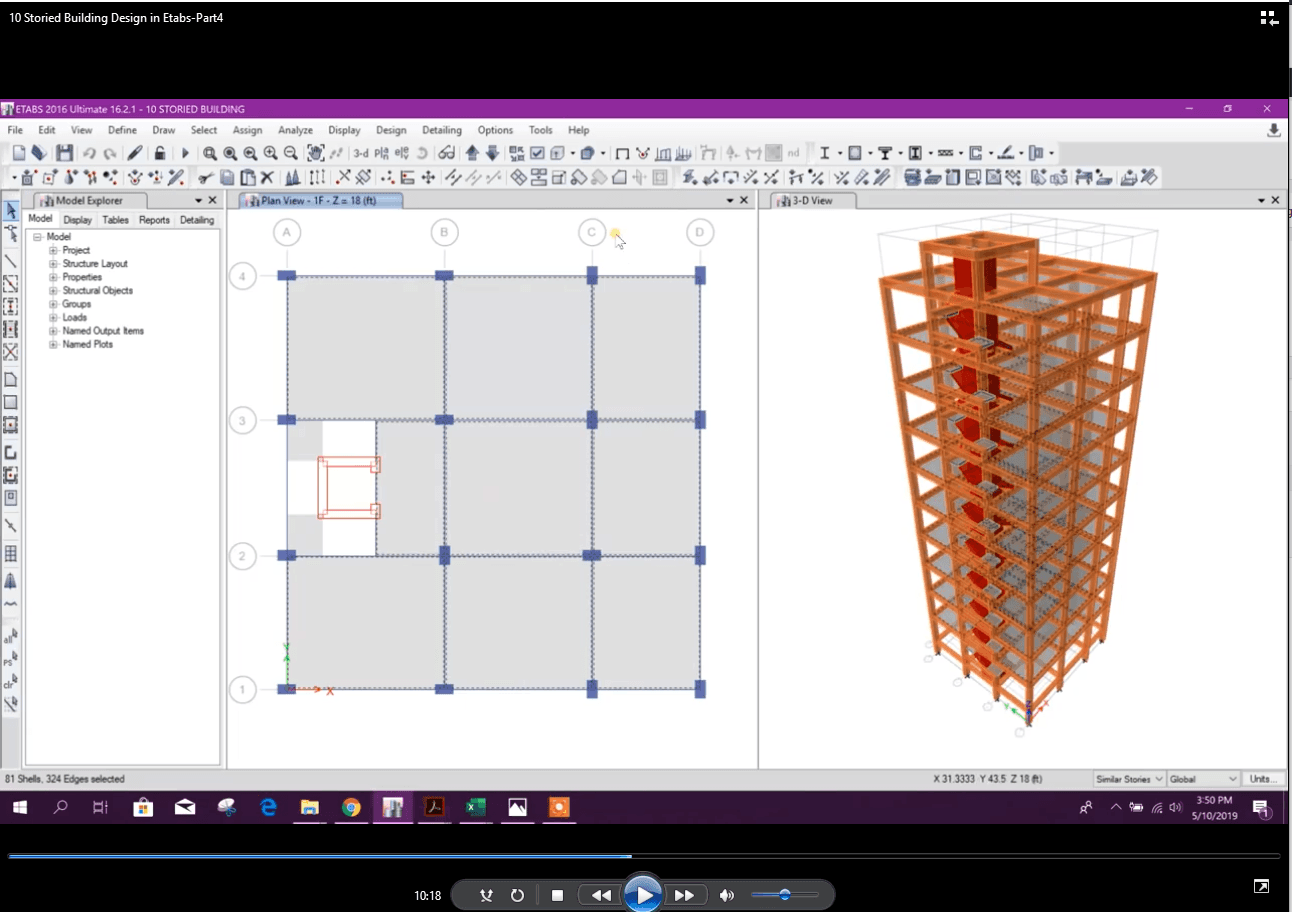Click the Clear Selection 'clr' icon
This screenshot has width=1292, height=912.
[11, 681]
